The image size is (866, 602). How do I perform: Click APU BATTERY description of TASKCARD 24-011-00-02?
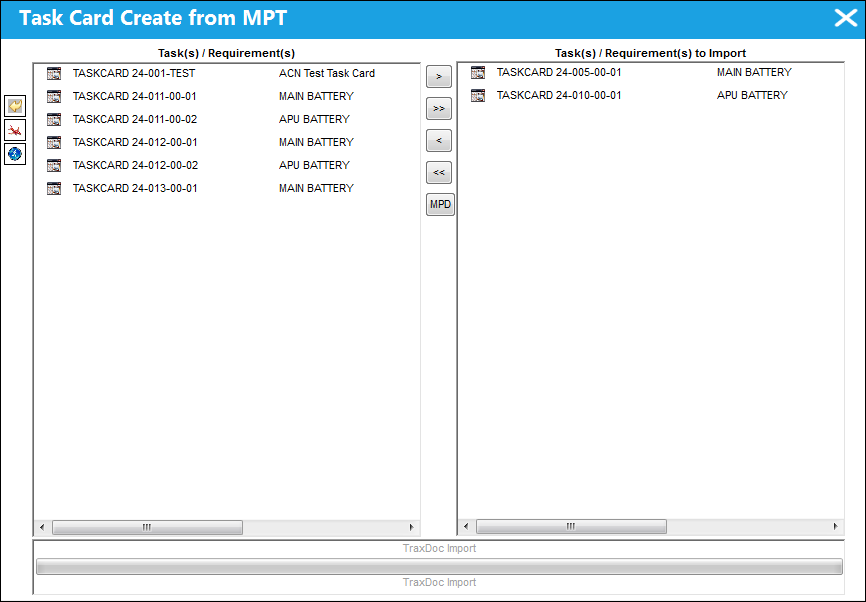point(314,119)
